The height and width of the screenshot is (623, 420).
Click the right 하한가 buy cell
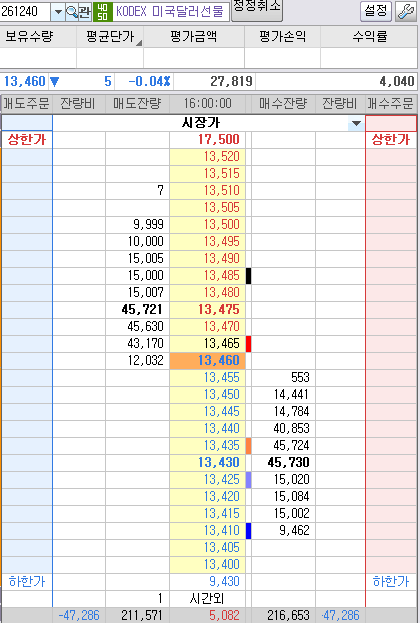click(x=391, y=582)
